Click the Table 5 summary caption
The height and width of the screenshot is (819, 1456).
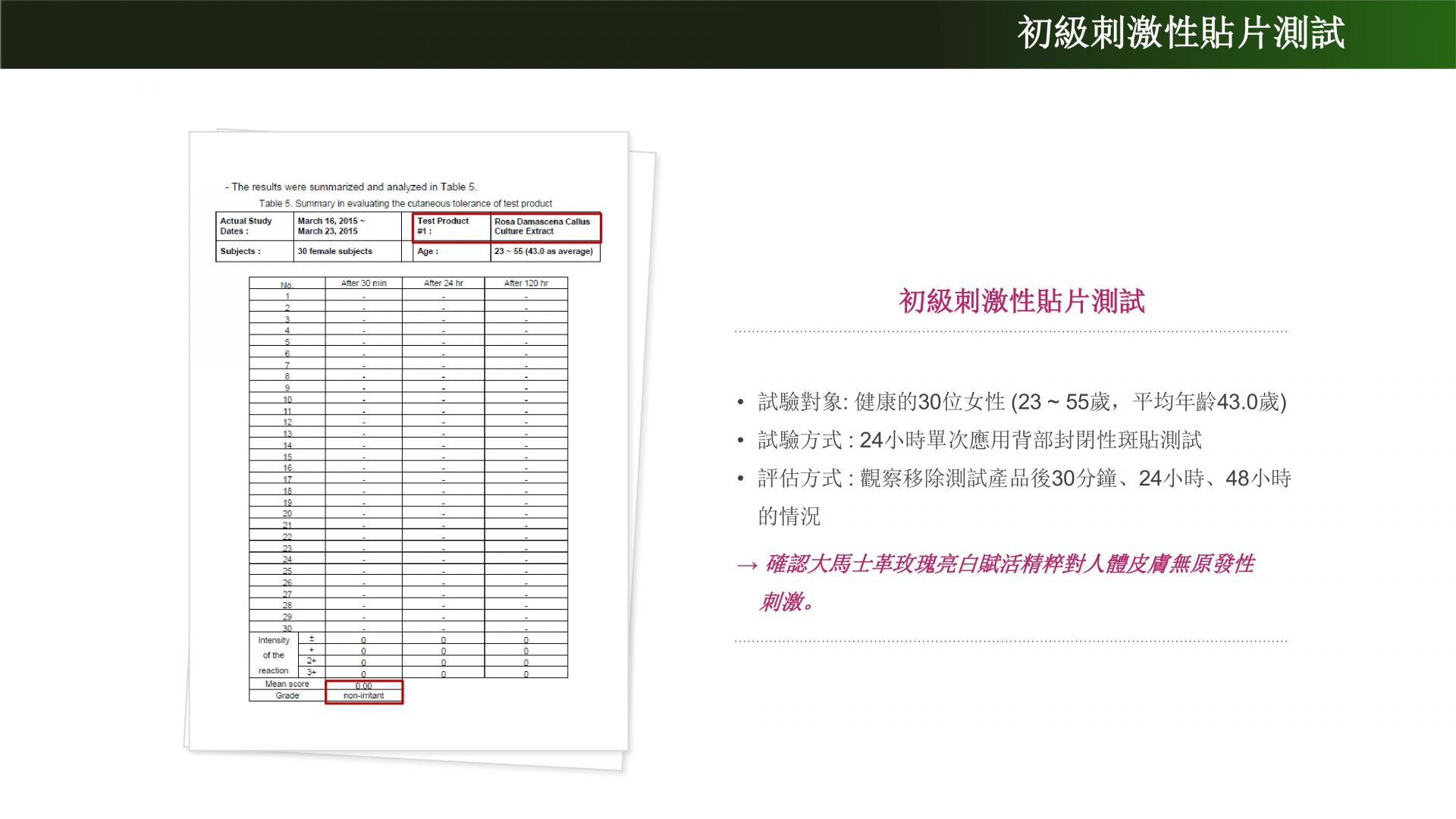pyautogui.click(x=405, y=203)
